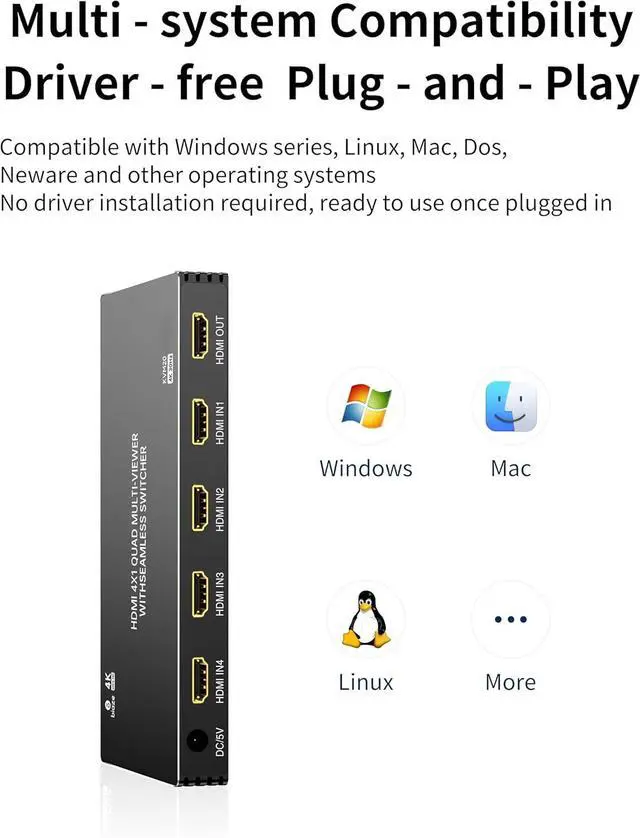
Task: Click the Mac Finder face icon
Action: 511,406
